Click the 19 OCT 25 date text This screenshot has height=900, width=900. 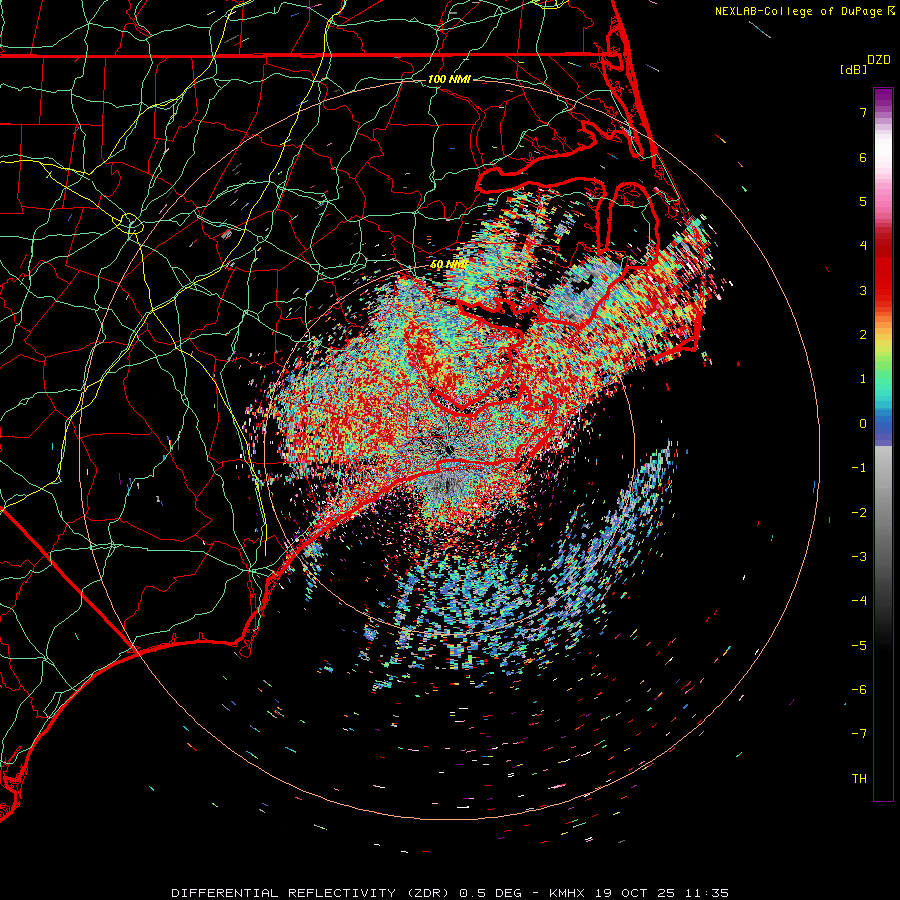[x=635, y=893]
